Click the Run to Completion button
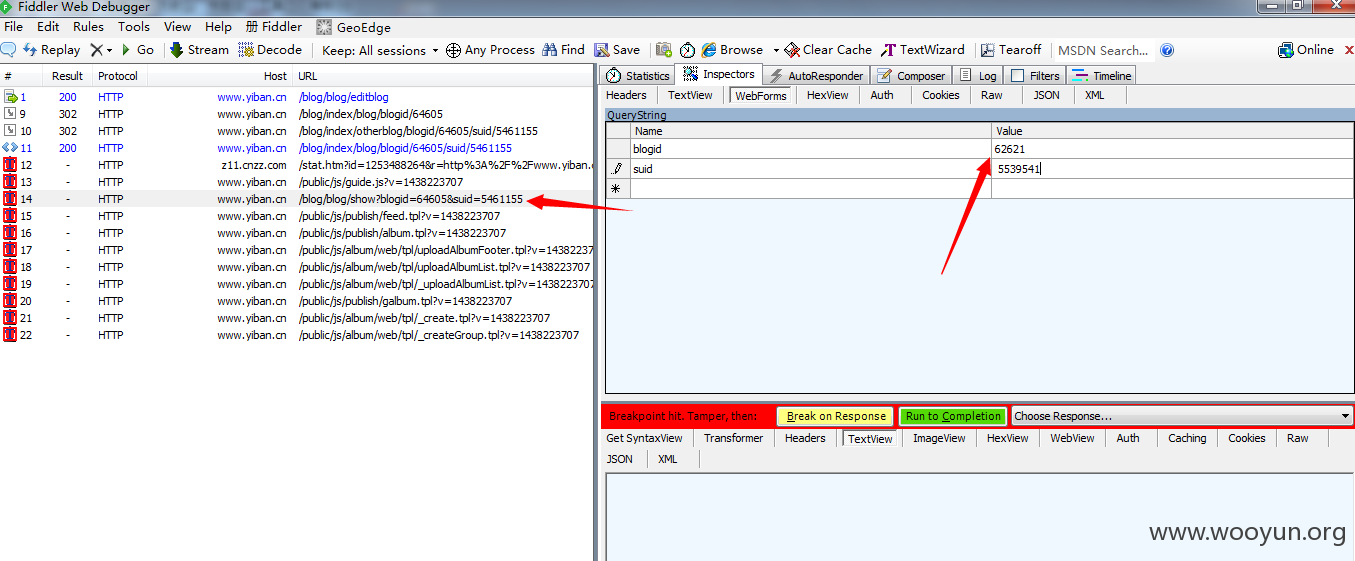The width and height of the screenshot is (1355, 561). click(953, 416)
